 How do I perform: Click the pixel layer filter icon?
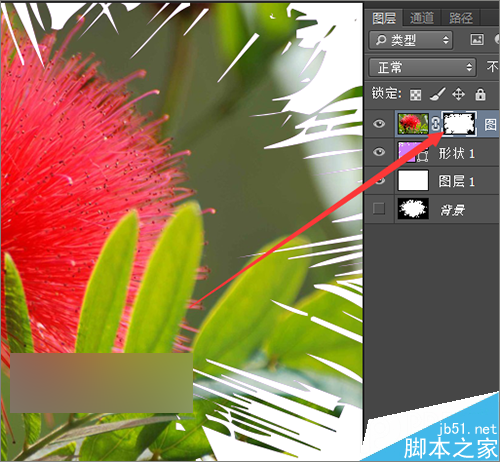coord(477,40)
